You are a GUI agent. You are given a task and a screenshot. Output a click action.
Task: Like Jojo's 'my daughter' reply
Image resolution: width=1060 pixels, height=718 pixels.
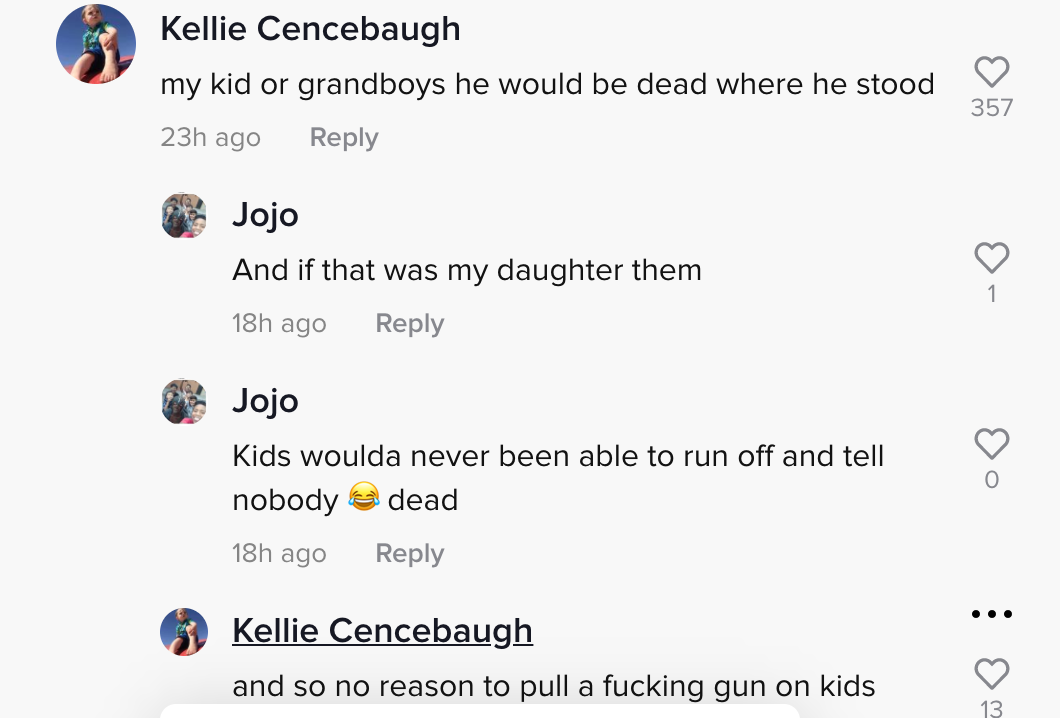(x=992, y=258)
